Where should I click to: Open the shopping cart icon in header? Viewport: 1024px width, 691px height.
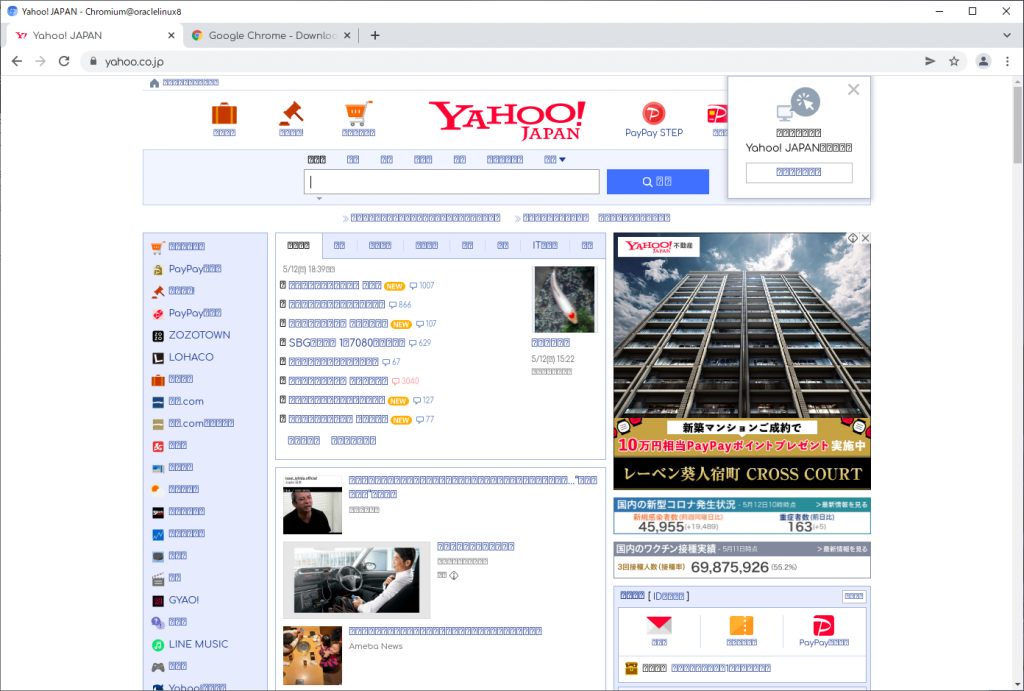(x=358, y=113)
